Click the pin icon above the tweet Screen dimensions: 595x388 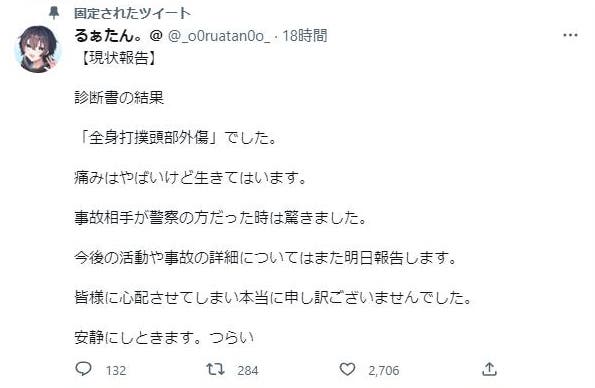(54, 13)
